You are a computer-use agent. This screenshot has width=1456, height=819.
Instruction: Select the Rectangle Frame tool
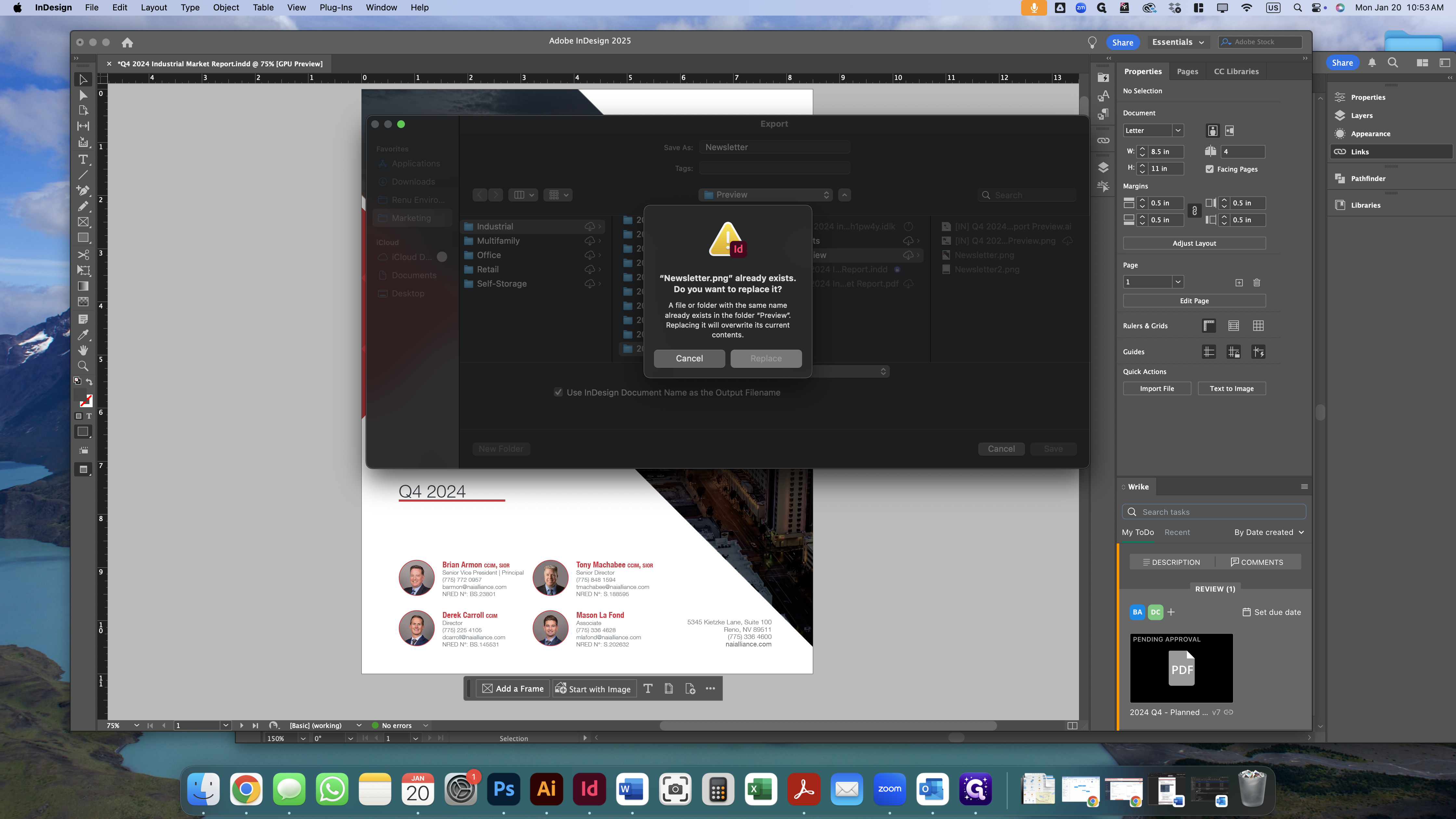(83, 222)
